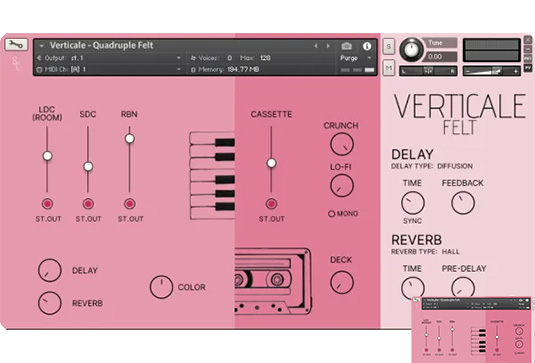This screenshot has height=363, width=535.
Task: Open the Output st. 1 dropdown
Action: tap(109, 58)
